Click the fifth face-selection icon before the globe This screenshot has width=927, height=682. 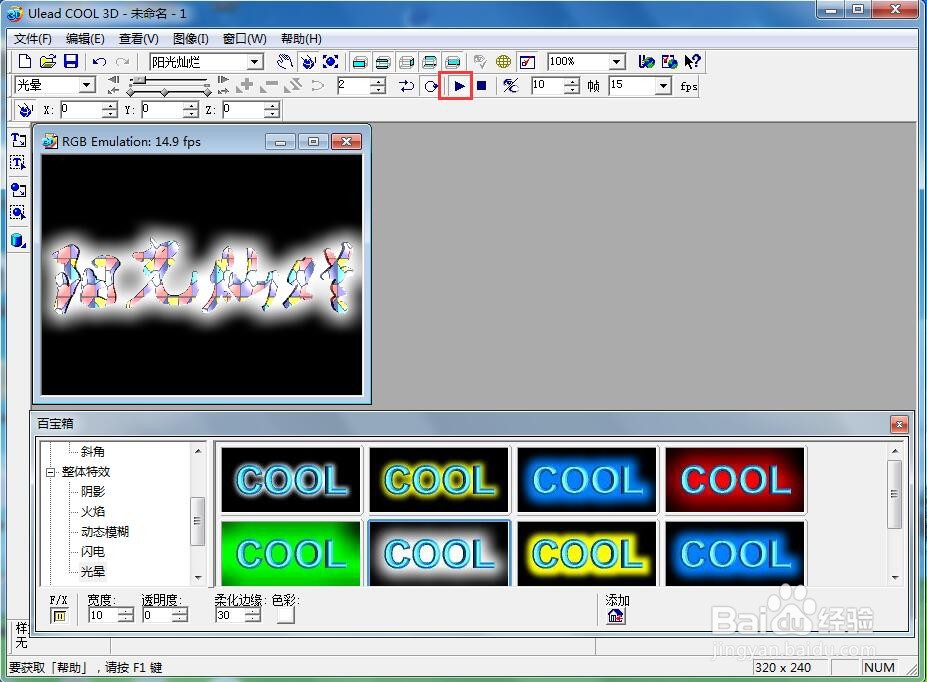(x=453, y=61)
